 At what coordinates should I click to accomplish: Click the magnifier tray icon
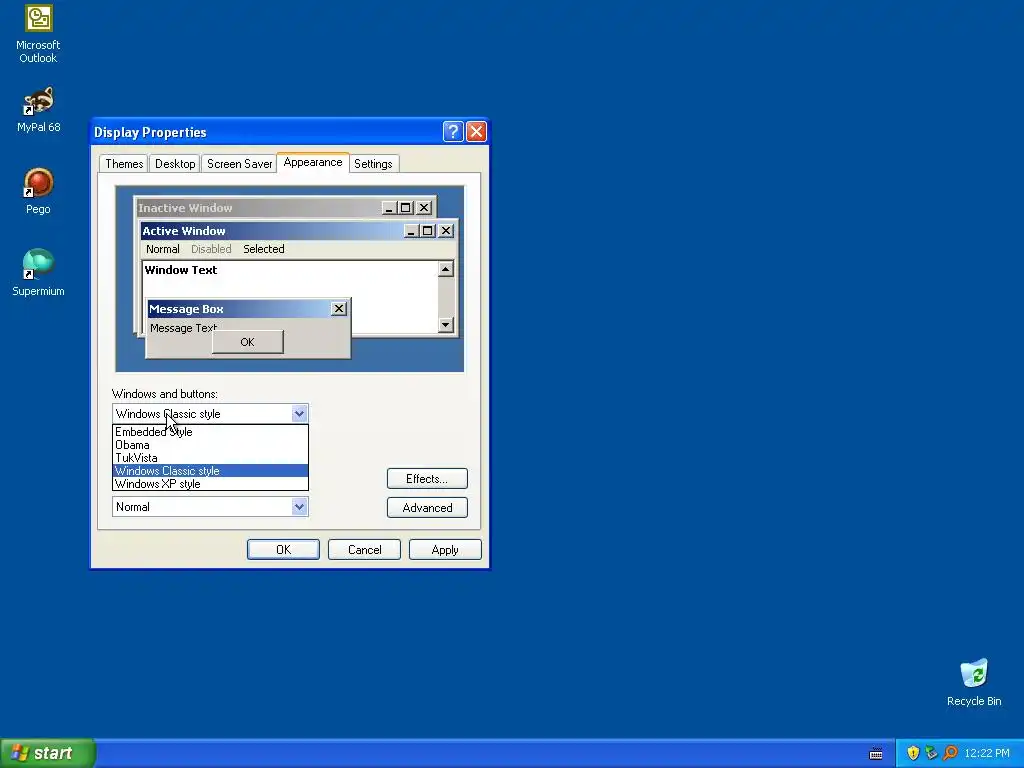click(950, 753)
